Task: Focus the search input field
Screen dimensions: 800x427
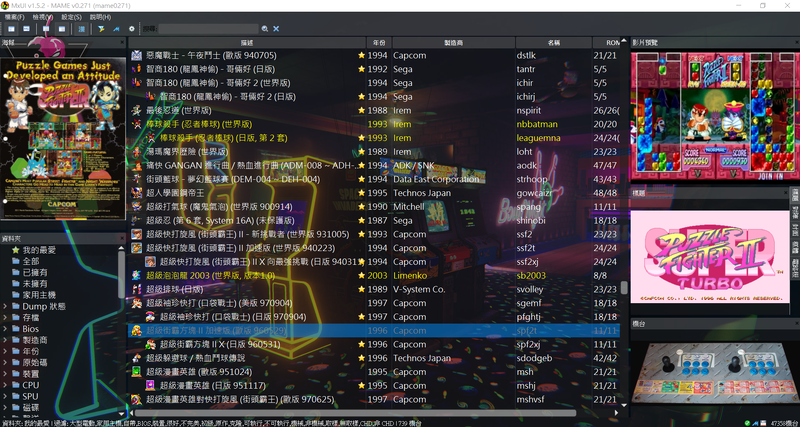Action: [208, 29]
